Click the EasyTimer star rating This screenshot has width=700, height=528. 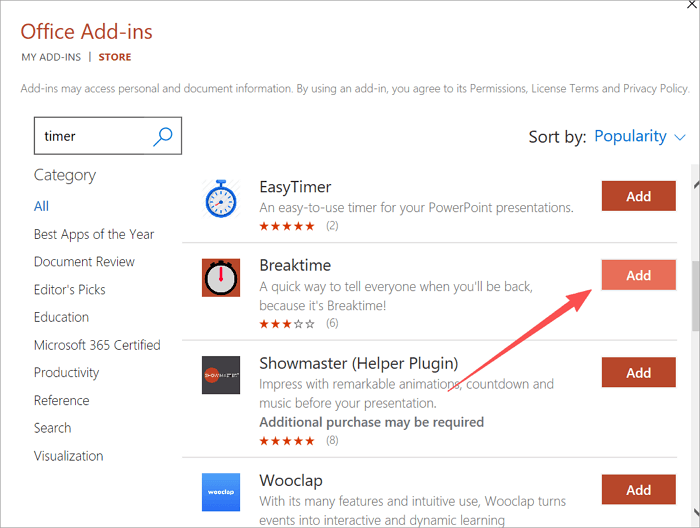click(287, 225)
